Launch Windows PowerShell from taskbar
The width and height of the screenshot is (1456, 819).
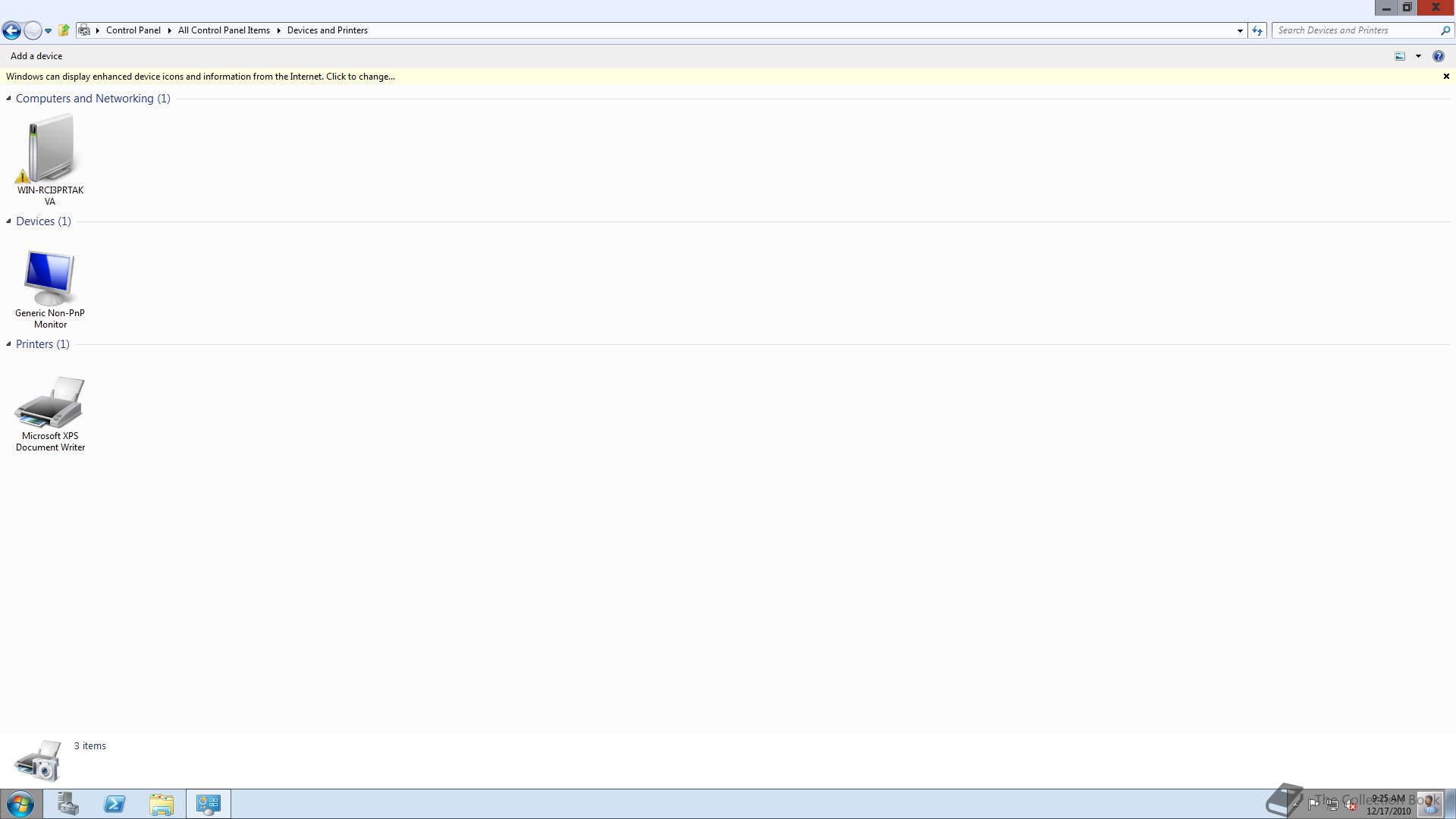click(x=115, y=804)
